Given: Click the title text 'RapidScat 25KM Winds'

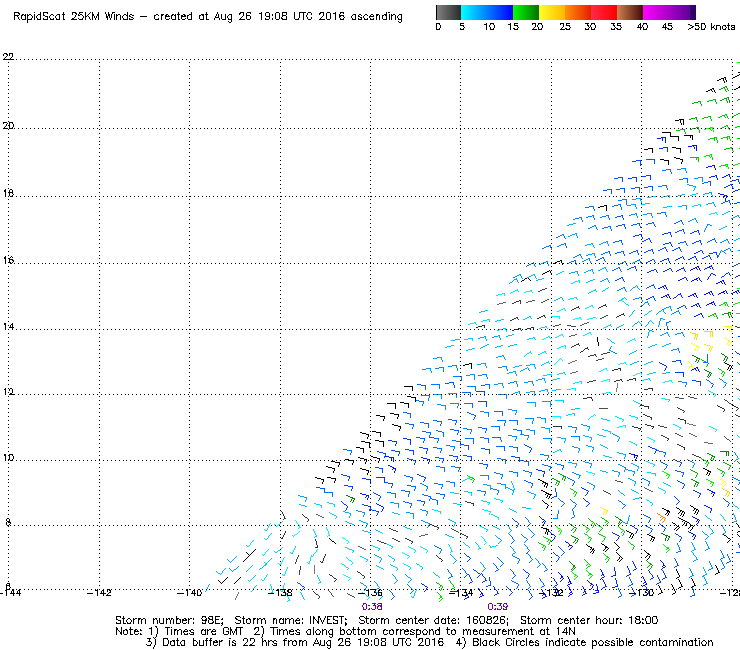Looking at the screenshot, I should (74, 17).
